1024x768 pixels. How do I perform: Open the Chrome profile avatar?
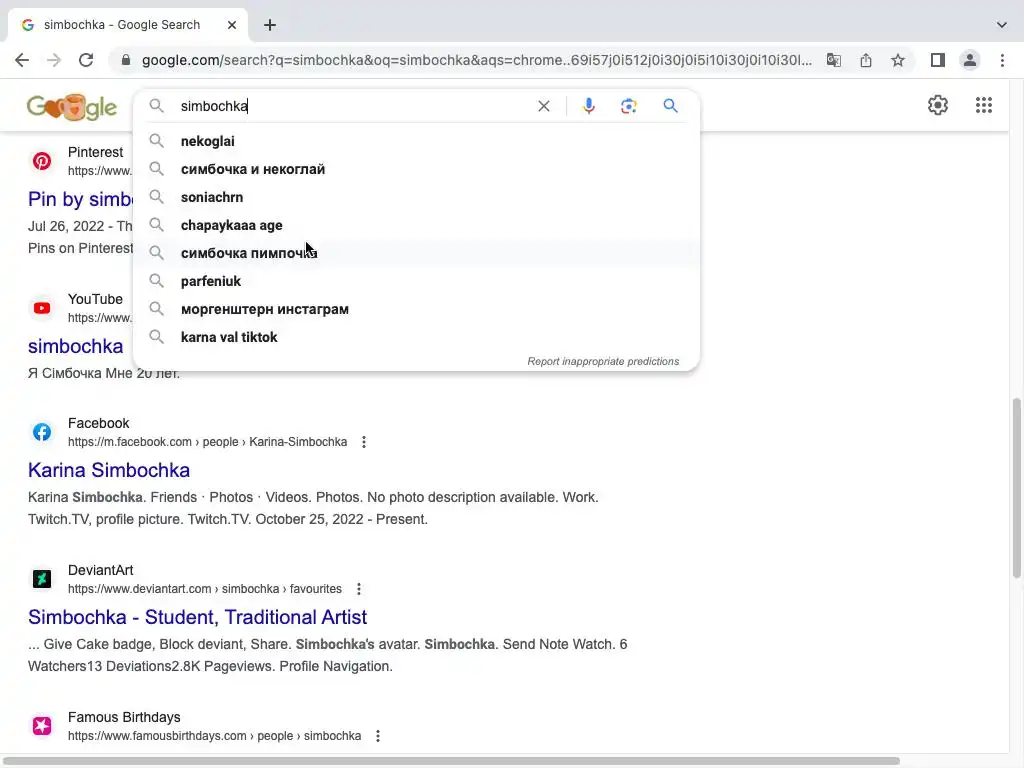[970, 60]
